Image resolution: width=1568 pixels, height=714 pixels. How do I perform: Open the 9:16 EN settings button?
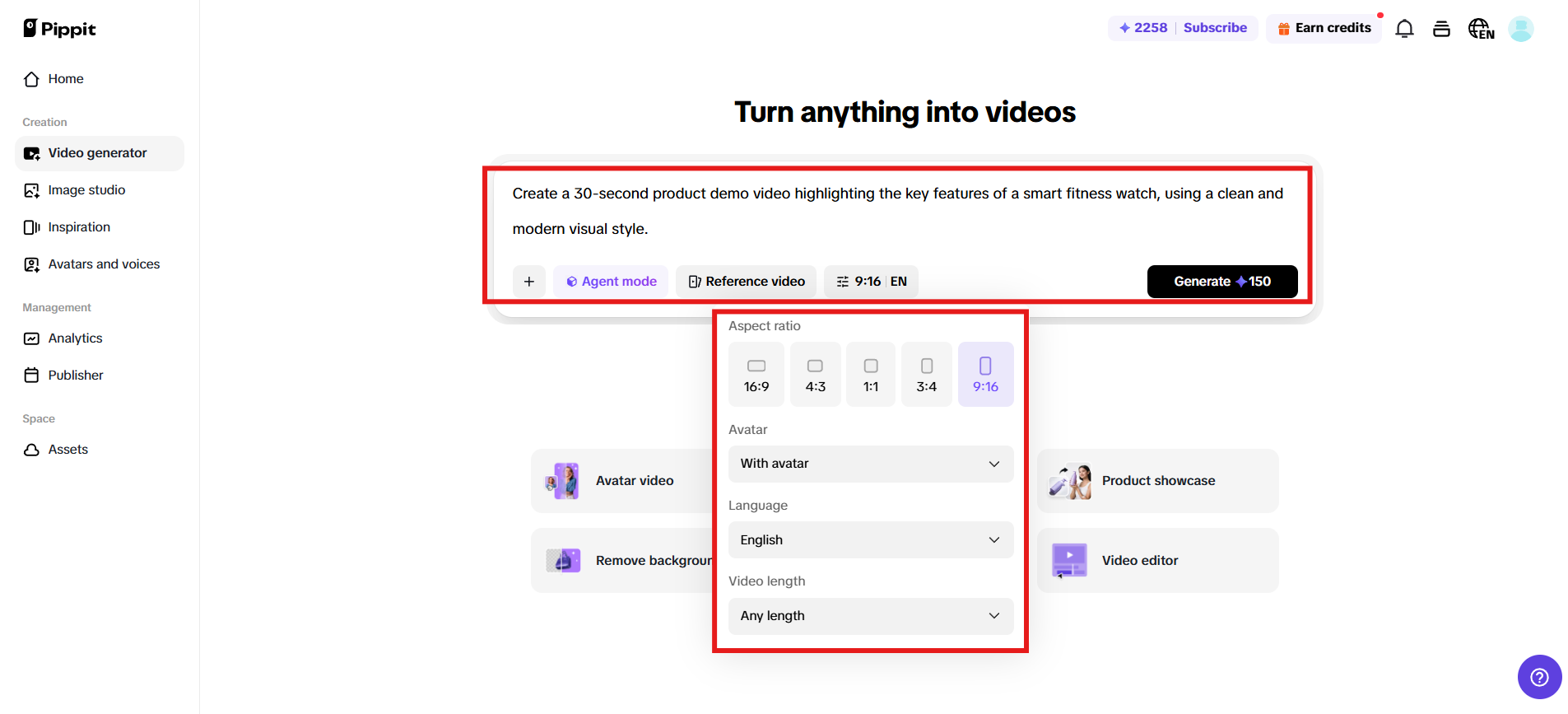pos(871,282)
